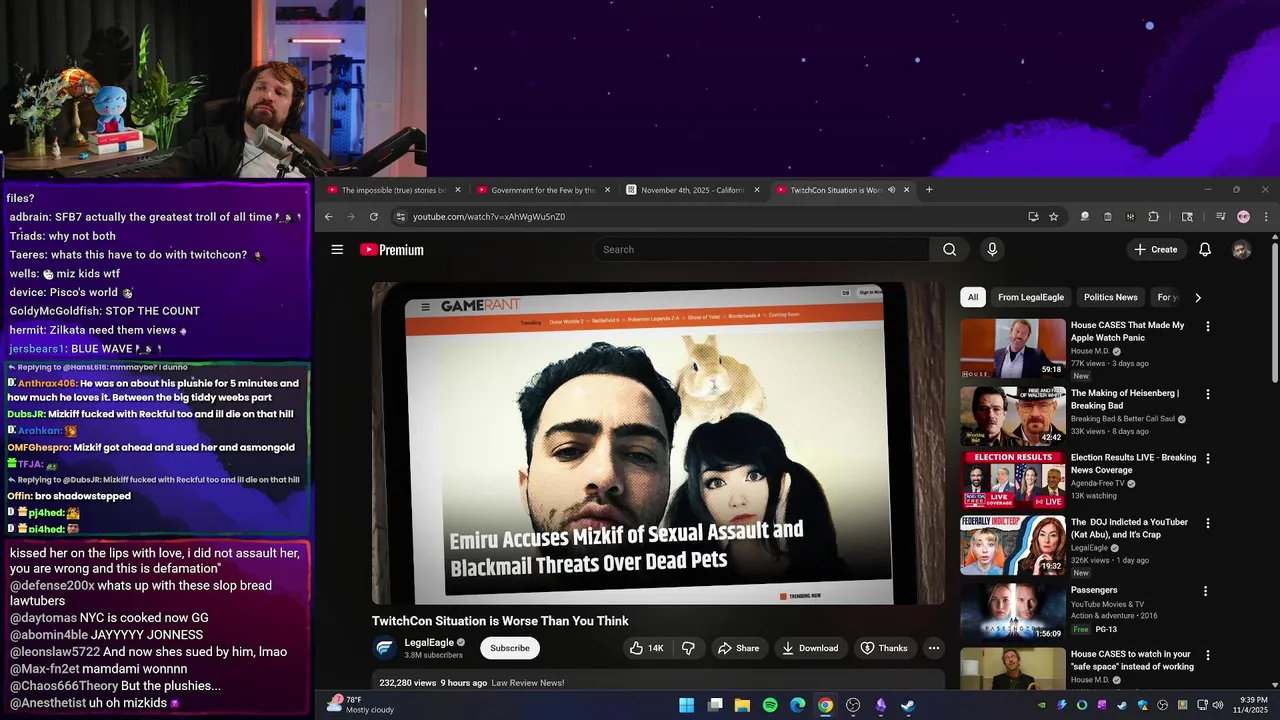Click the Create button

pos(1156,250)
